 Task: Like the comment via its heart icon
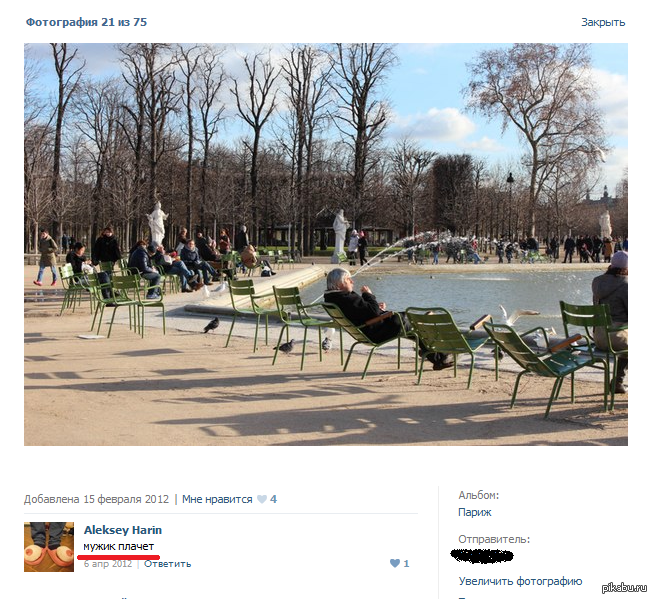tap(395, 563)
